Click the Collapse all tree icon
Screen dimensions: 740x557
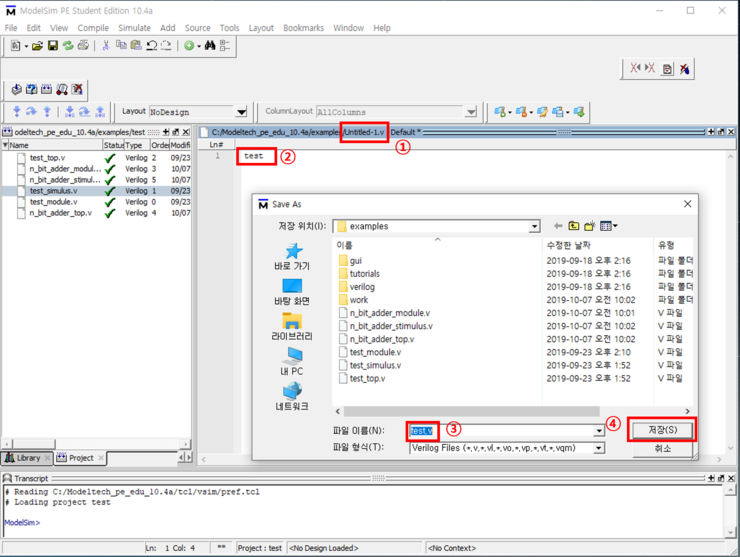pos(225,45)
